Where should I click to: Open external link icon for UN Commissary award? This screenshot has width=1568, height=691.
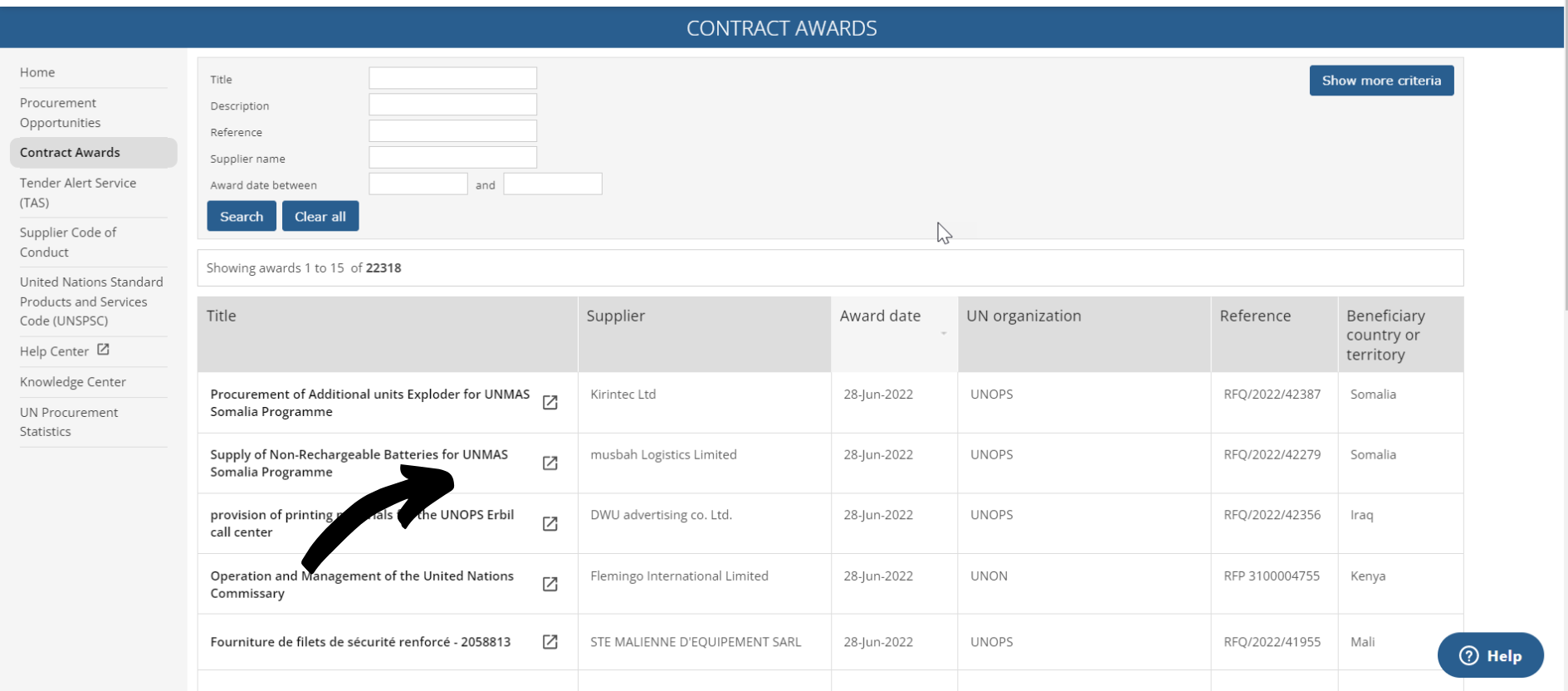point(550,585)
